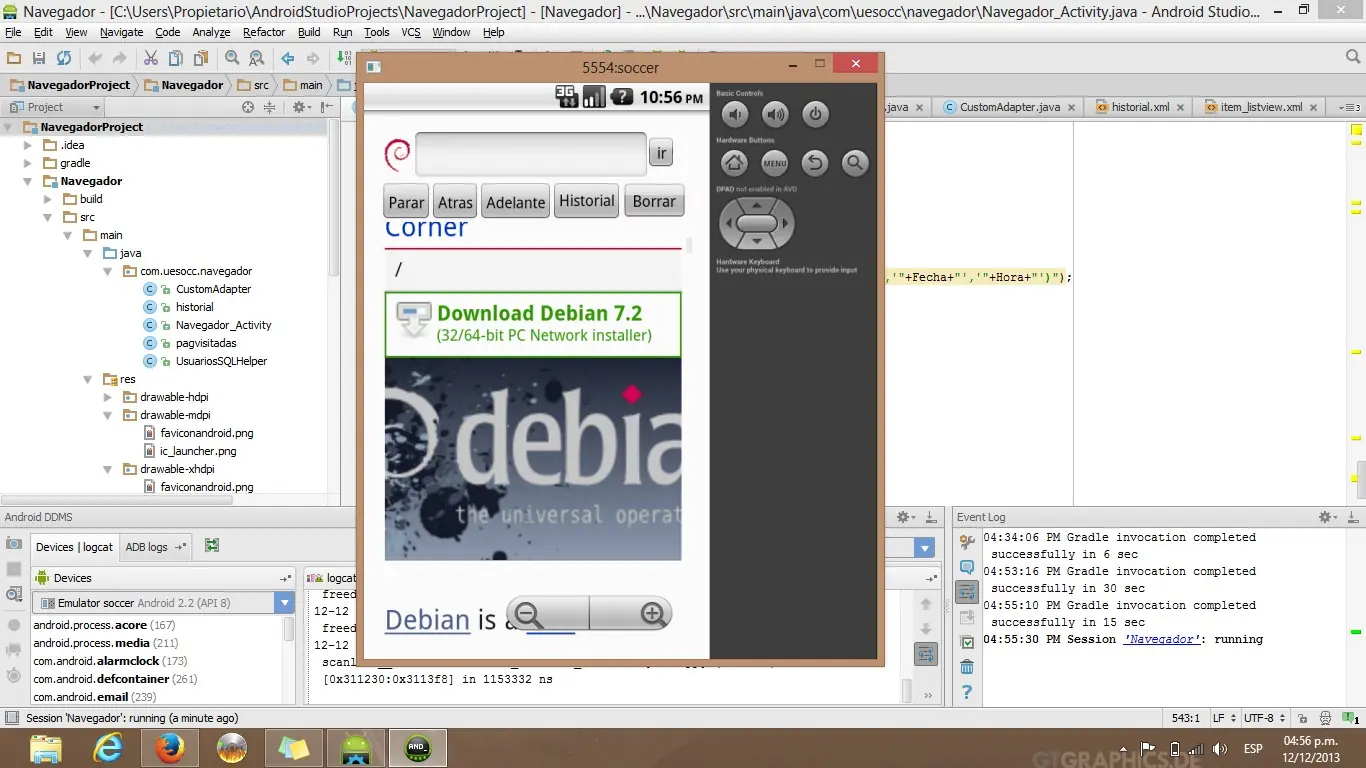This screenshot has height=768, width=1366.
Task: Click the Scroll from Source target icon
Action: click(x=248, y=107)
